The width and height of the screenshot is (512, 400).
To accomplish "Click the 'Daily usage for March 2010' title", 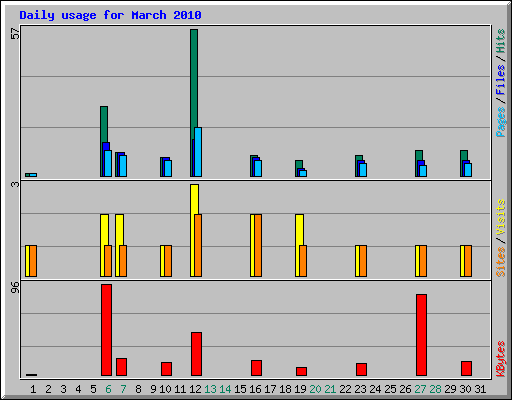I will point(110,15).
